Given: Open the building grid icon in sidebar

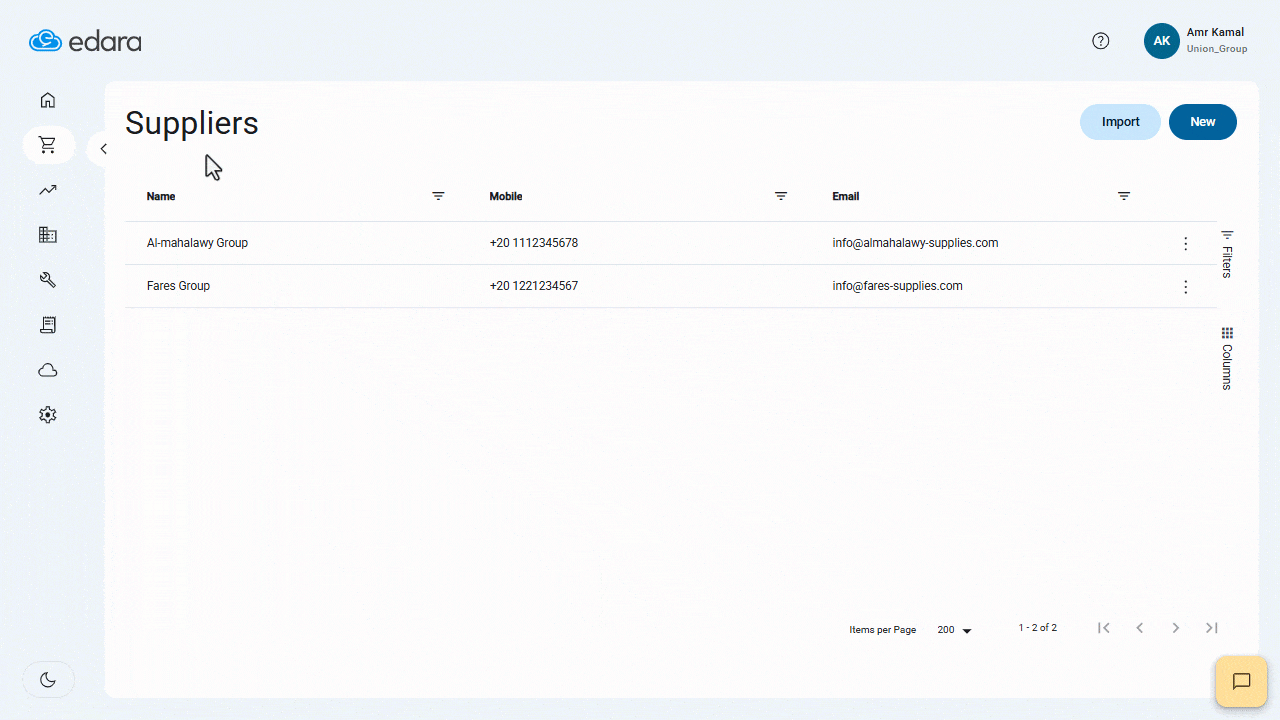Looking at the screenshot, I should click(x=47, y=235).
